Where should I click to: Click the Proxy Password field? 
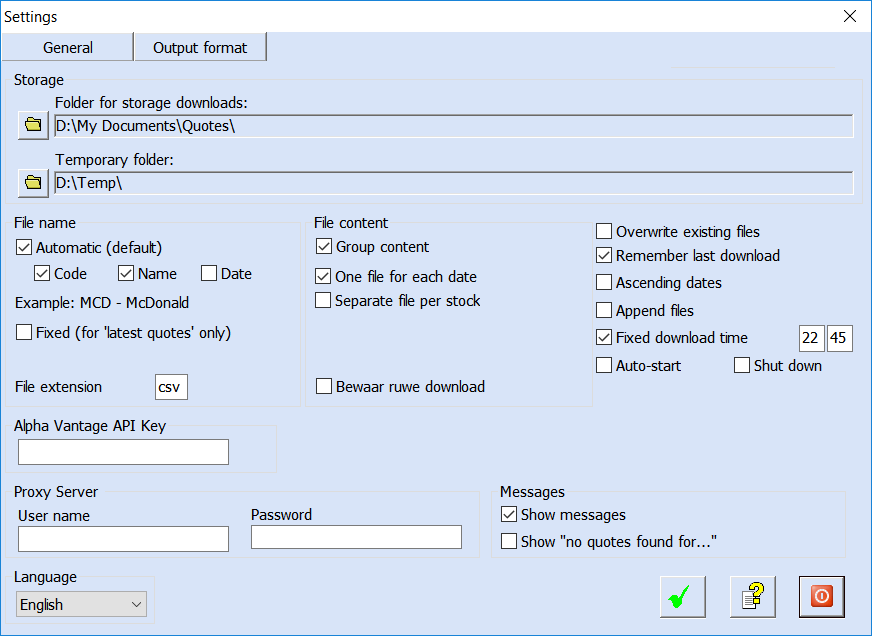click(356, 537)
